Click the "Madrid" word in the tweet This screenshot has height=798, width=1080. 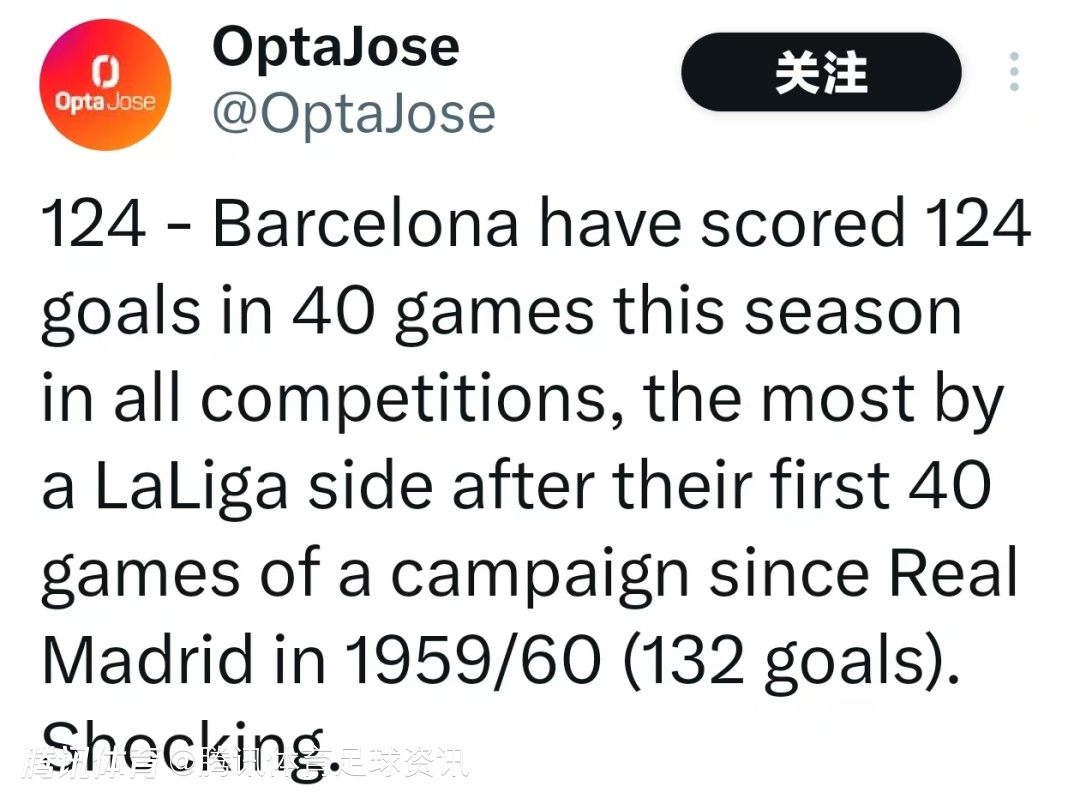pyautogui.click(x=147, y=660)
